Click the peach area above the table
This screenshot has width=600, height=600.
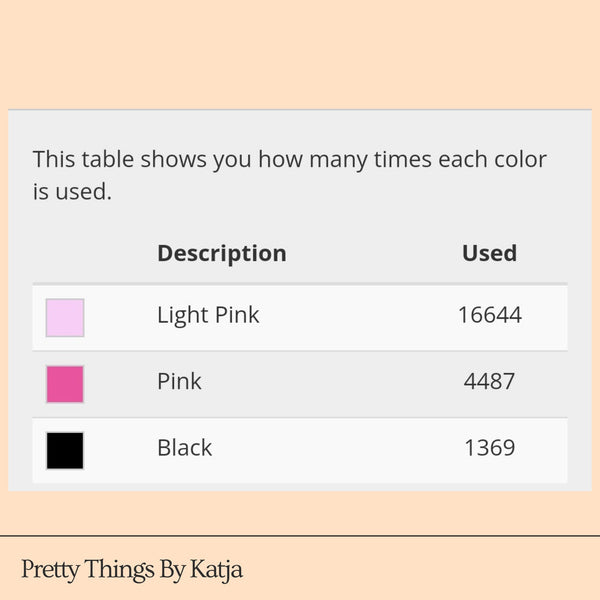(300, 55)
